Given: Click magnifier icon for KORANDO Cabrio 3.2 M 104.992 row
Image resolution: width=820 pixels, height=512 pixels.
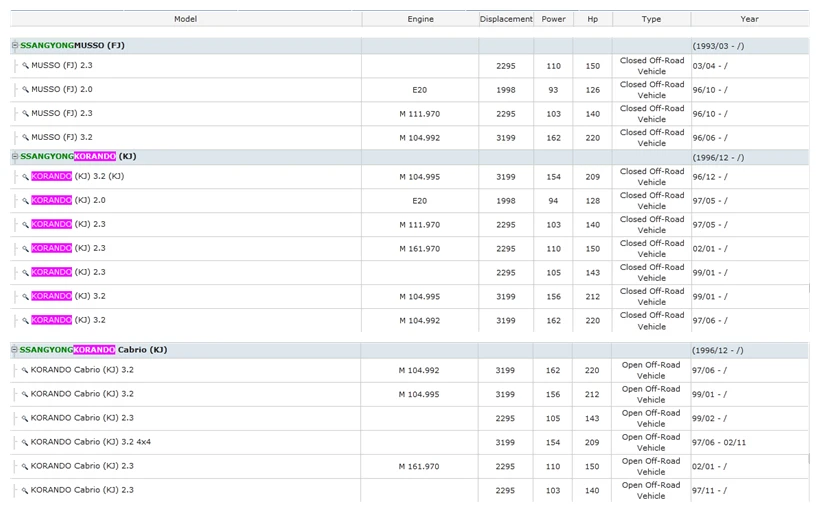Looking at the screenshot, I should tap(25, 370).
